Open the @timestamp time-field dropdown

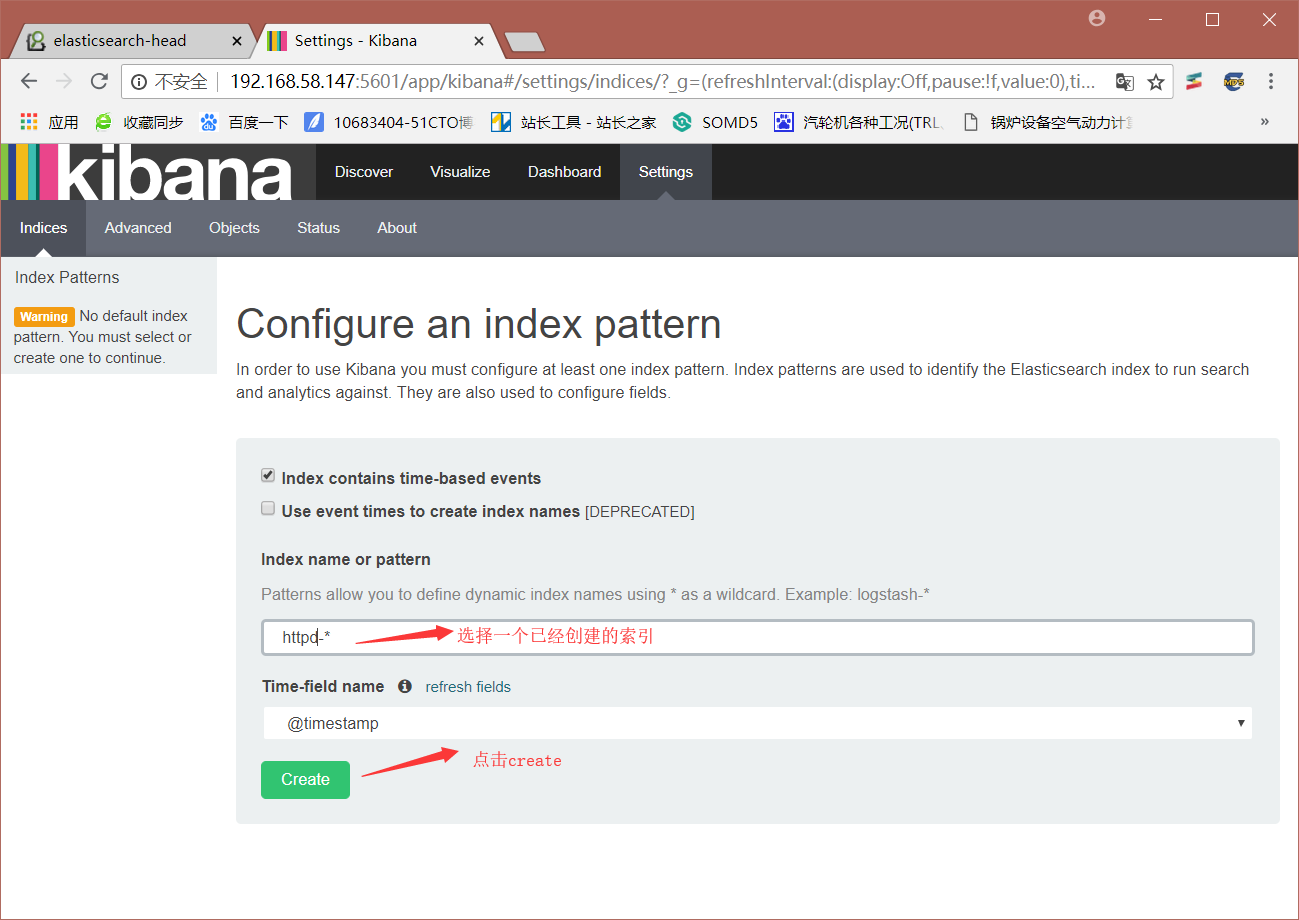click(x=758, y=723)
